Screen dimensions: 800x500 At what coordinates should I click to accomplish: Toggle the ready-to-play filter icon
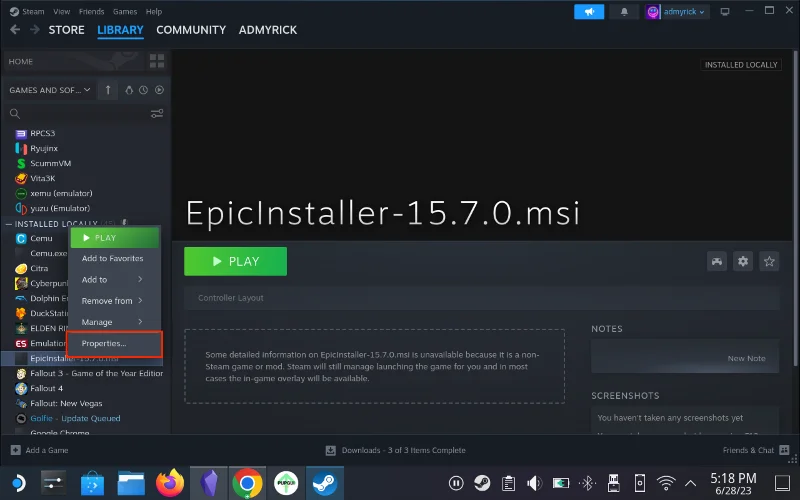click(159, 90)
